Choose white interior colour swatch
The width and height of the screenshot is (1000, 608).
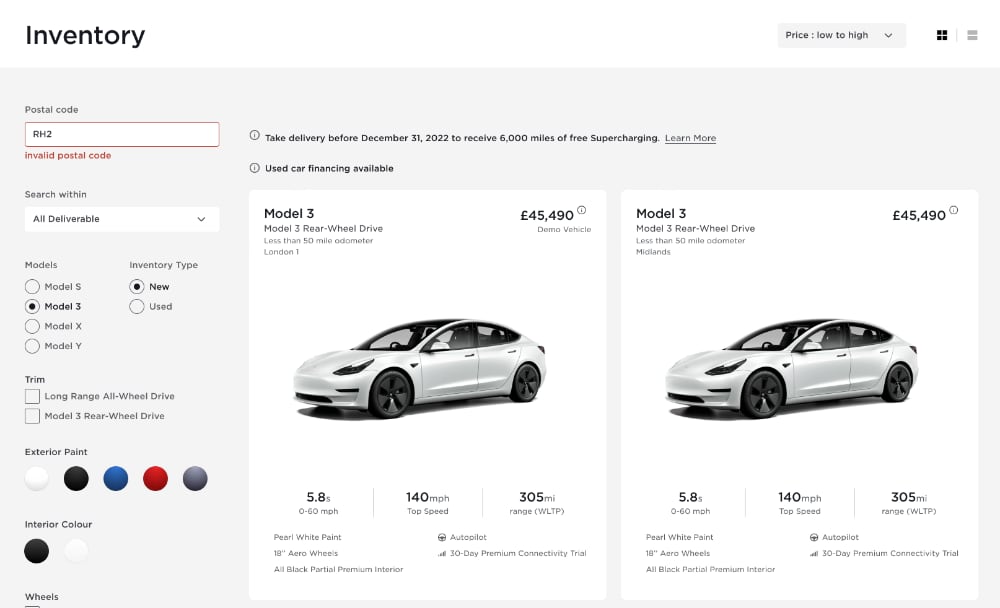pyautogui.click(x=77, y=551)
